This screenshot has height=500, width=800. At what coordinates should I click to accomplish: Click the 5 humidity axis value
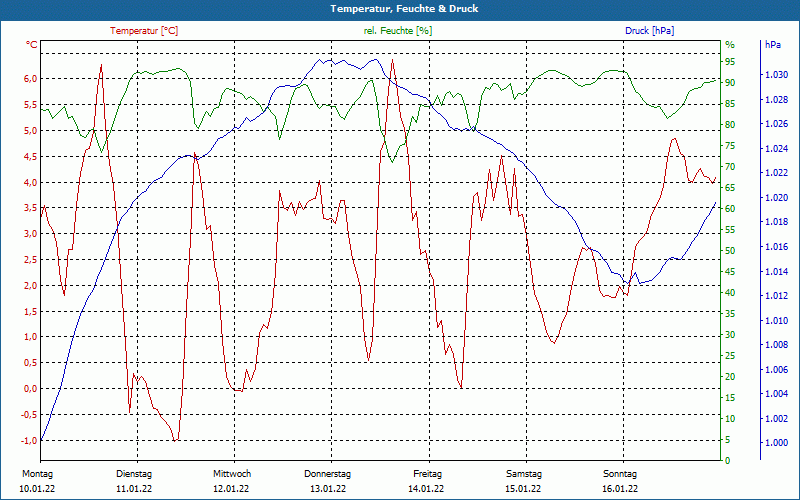pyautogui.click(x=728, y=440)
